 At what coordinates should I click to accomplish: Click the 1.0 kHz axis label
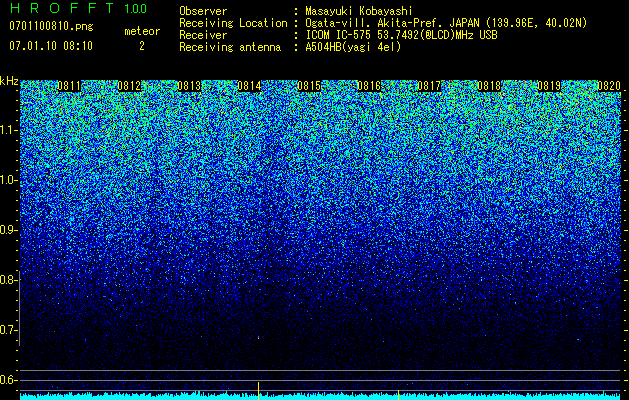click(8, 180)
